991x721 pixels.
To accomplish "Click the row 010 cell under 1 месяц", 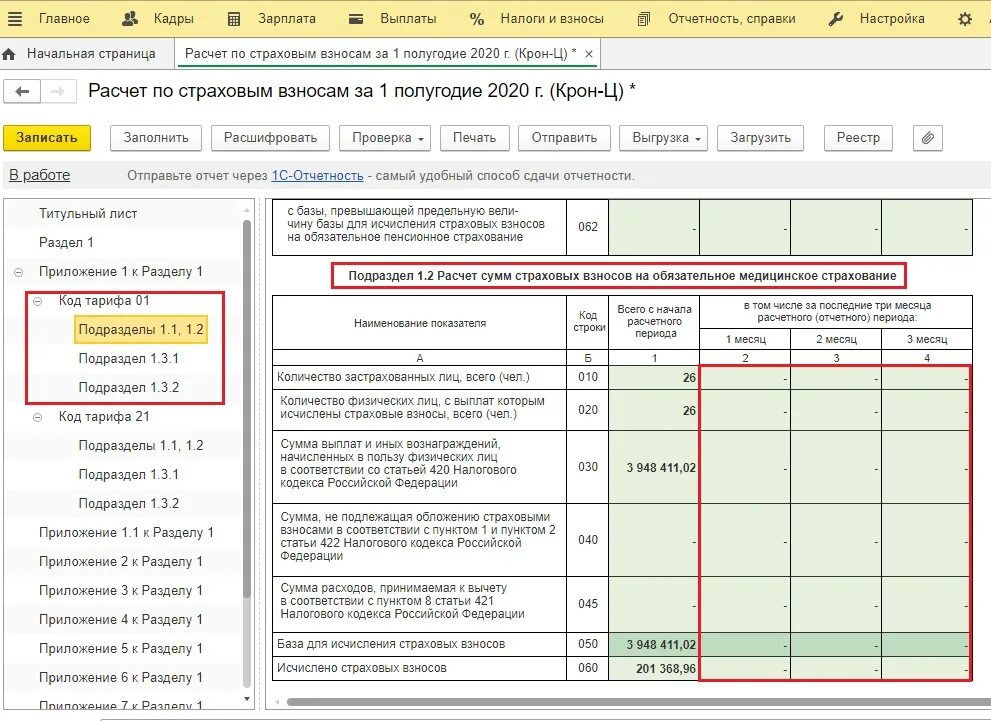I will coord(745,377).
